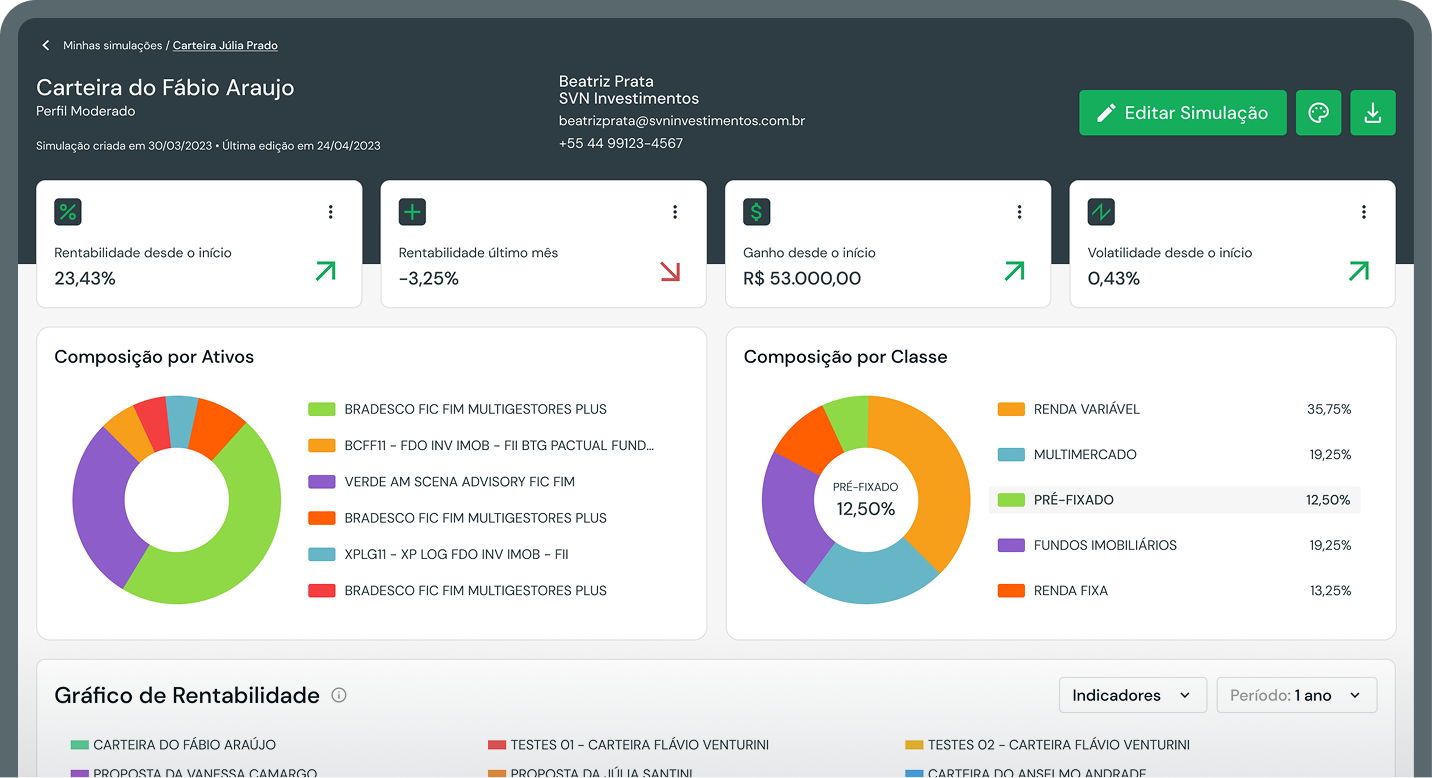This screenshot has height=778, width=1432.
Task: Open the kebab menu on the Volatilidade card
Action: 1363,211
